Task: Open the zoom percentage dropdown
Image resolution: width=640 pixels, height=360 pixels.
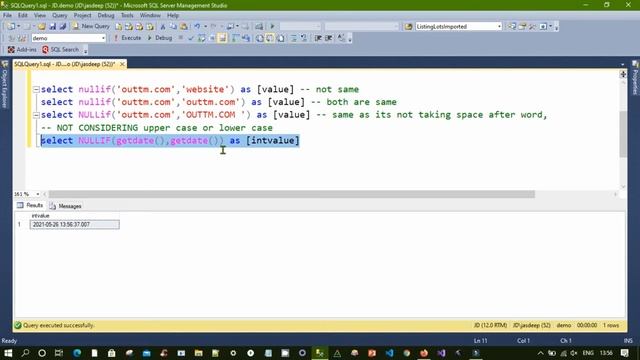Action: pyautogui.click(x=38, y=194)
